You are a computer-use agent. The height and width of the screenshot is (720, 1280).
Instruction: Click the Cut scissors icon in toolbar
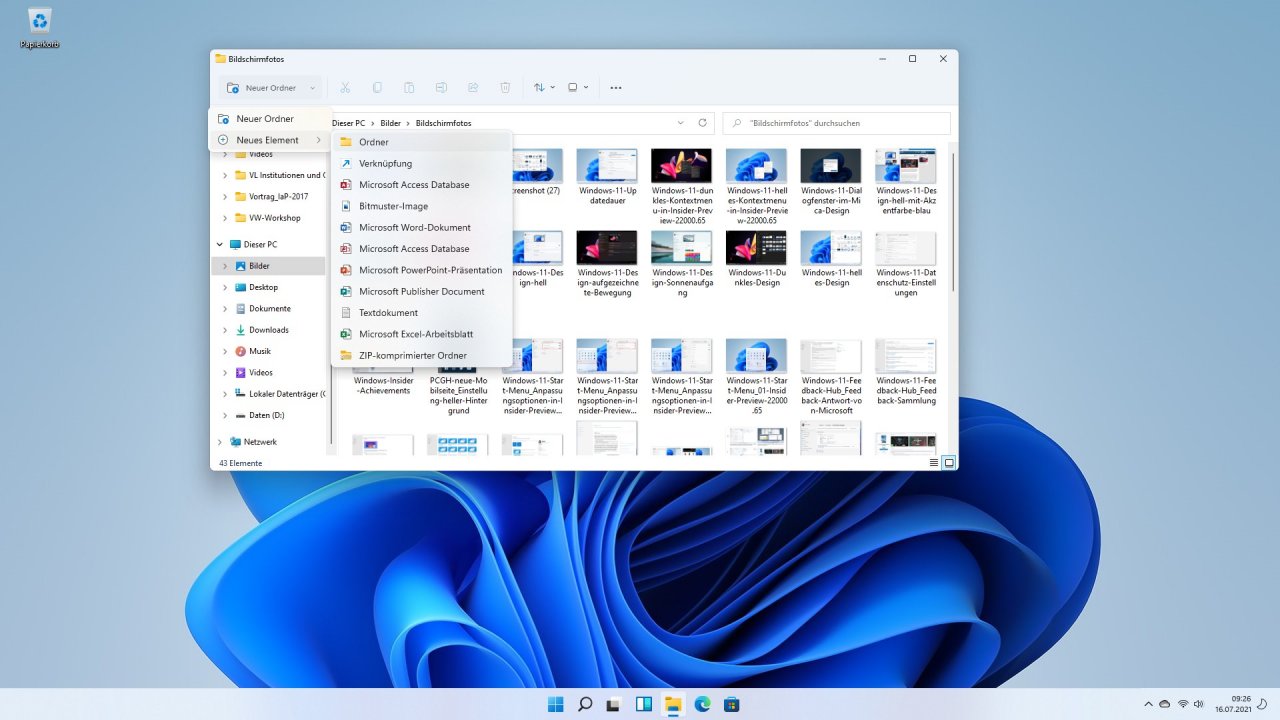point(345,88)
